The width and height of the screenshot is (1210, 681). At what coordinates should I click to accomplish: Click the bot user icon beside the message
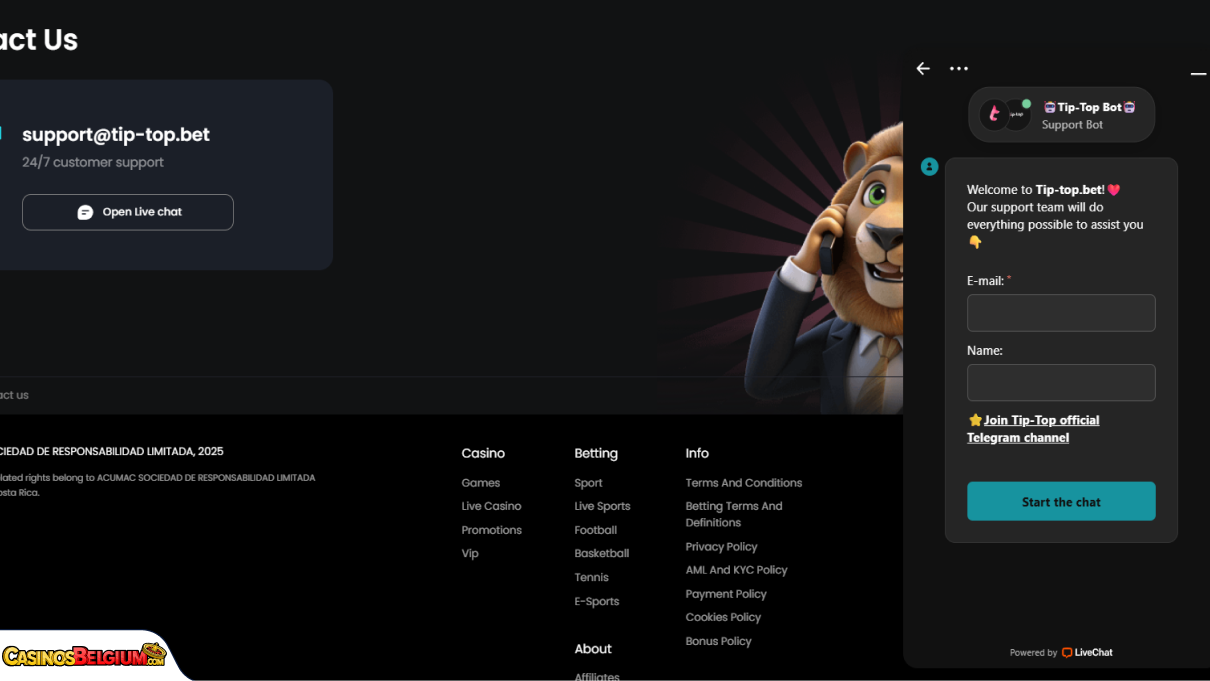[929, 167]
